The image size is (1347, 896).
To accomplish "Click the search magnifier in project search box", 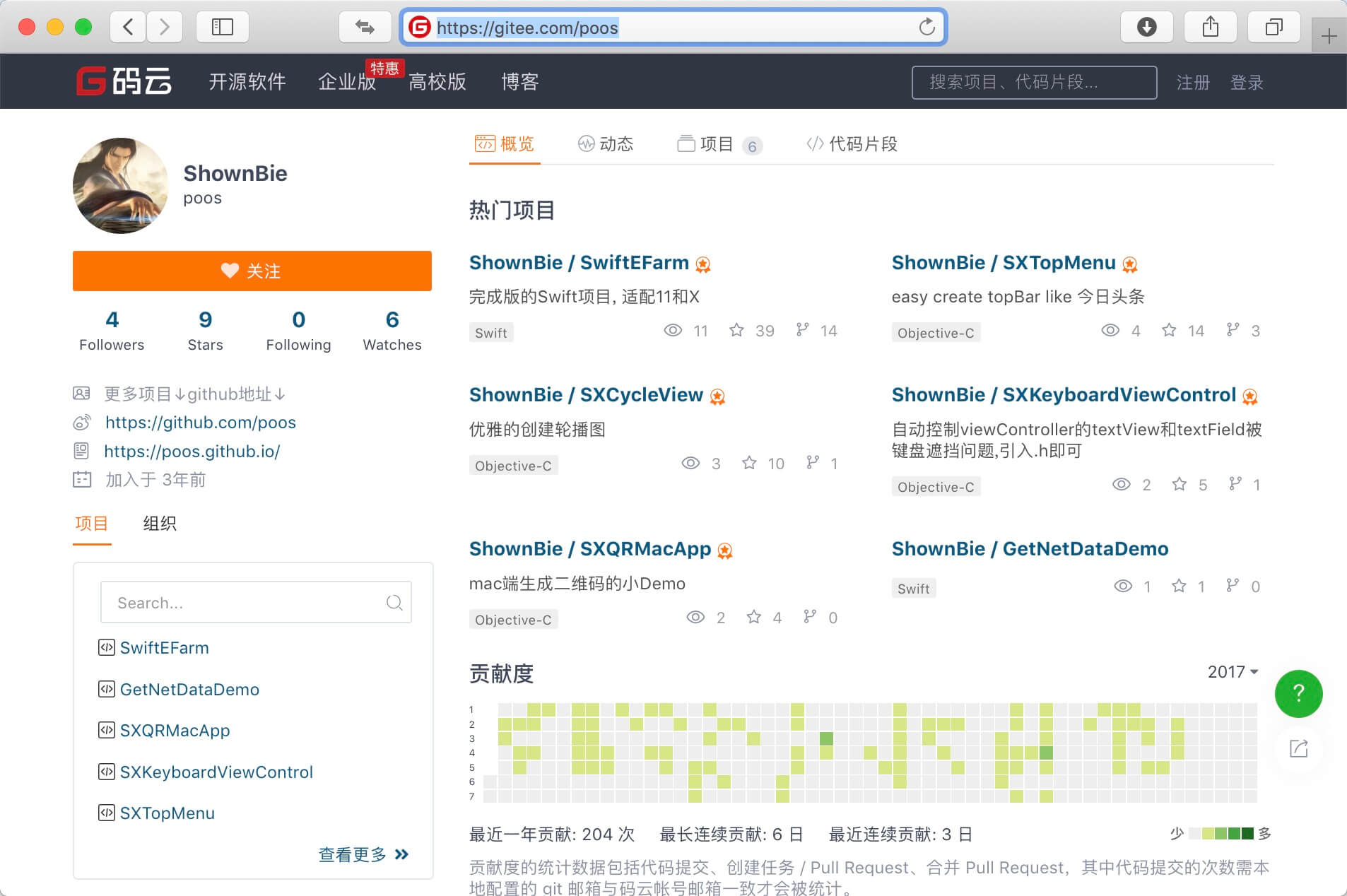I will pyautogui.click(x=394, y=603).
